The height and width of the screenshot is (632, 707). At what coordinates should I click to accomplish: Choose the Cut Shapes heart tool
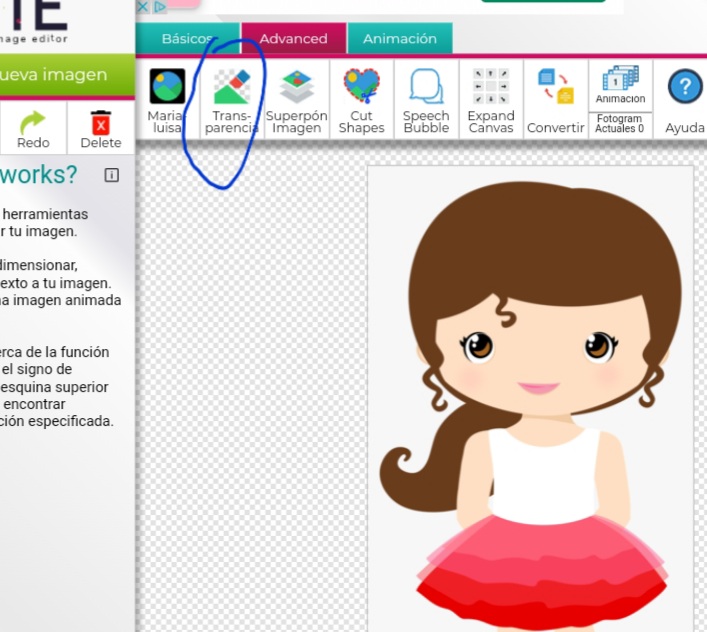point(361,99)
